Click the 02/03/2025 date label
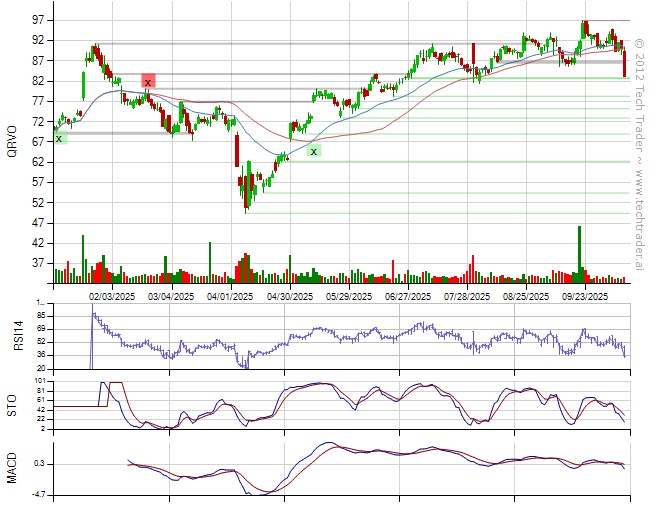 pos(111,296)
